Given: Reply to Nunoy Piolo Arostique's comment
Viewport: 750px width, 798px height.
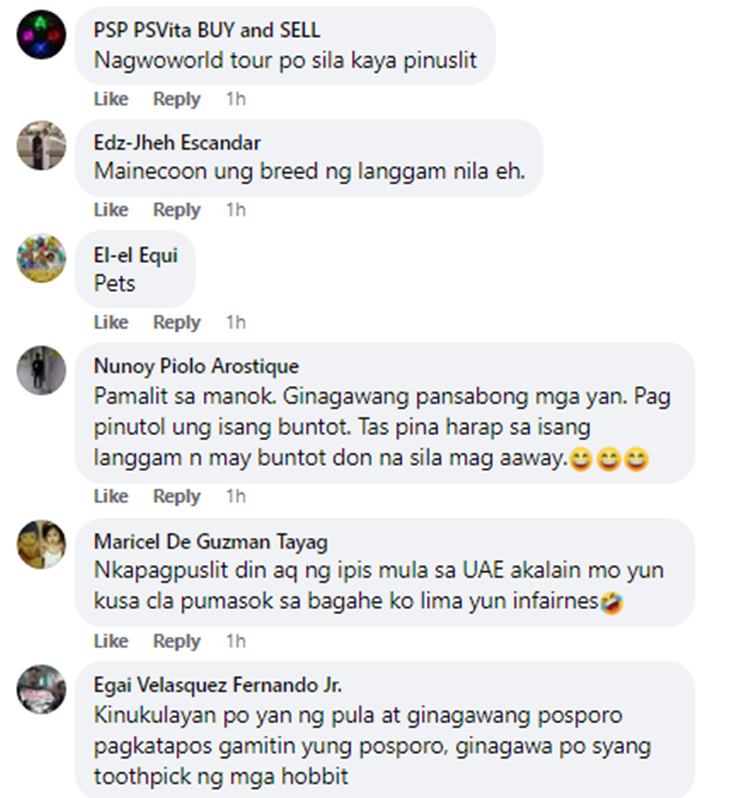Looking at the screenshot, I should pos(177,496).
